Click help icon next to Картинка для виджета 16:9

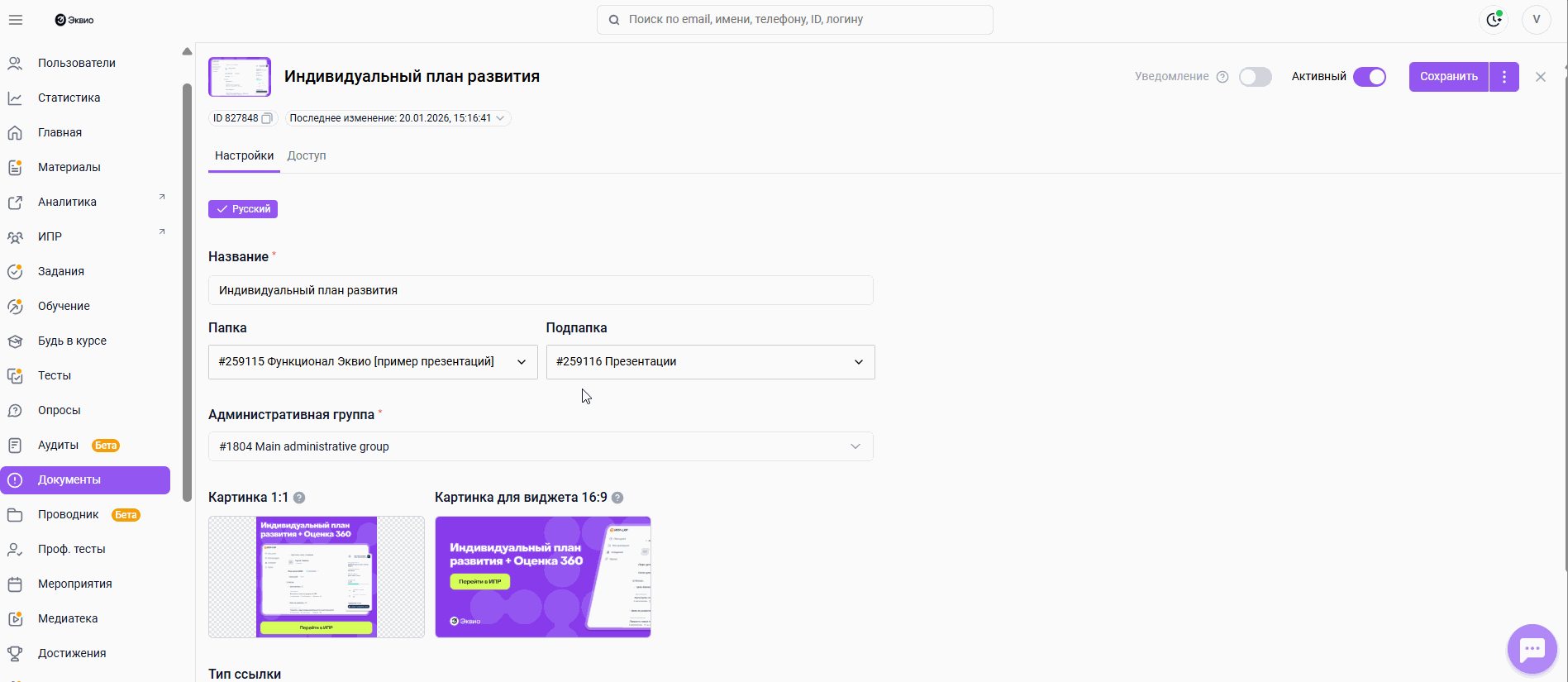(x=617, y=498)
